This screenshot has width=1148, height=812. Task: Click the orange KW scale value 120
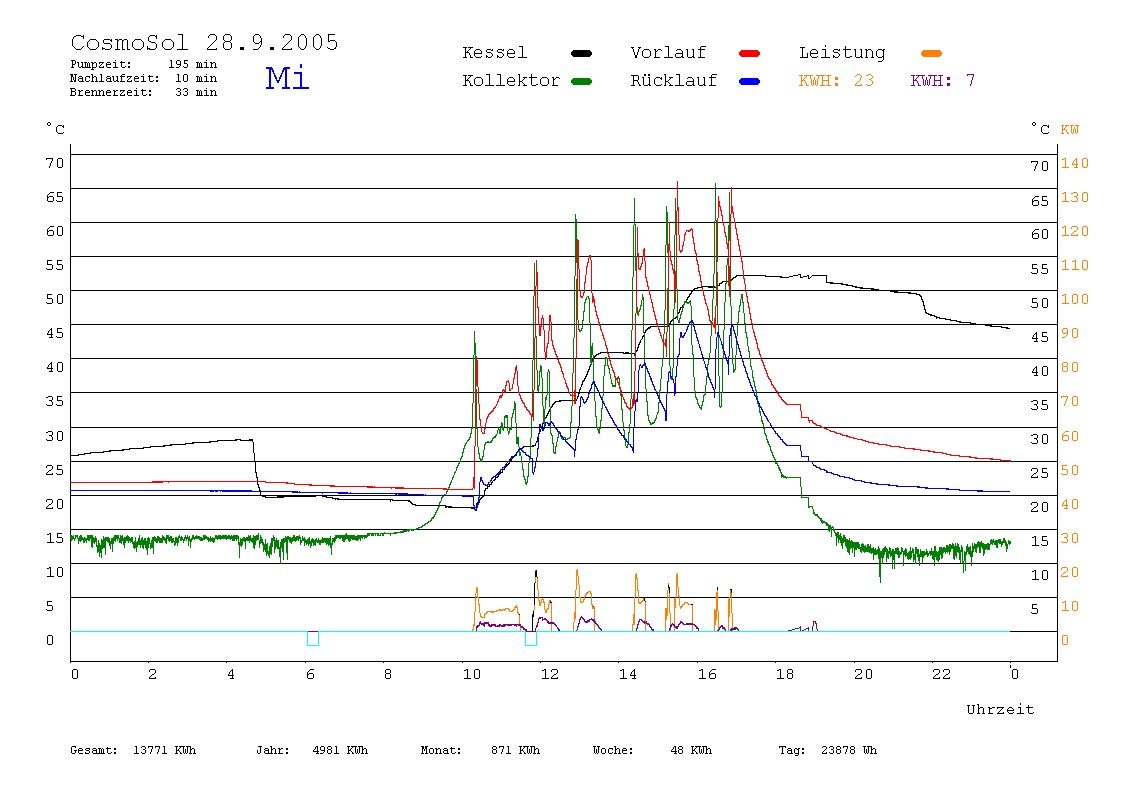(1075, 231)
